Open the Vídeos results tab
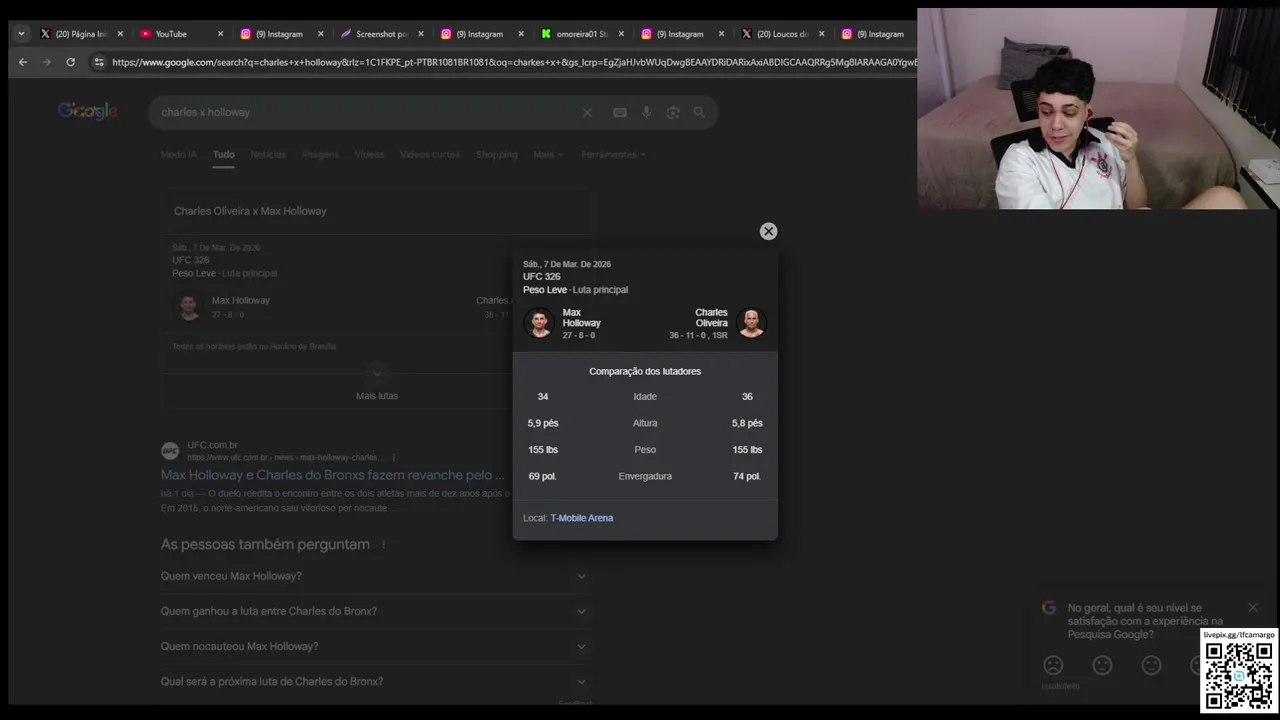 point(369,155)
